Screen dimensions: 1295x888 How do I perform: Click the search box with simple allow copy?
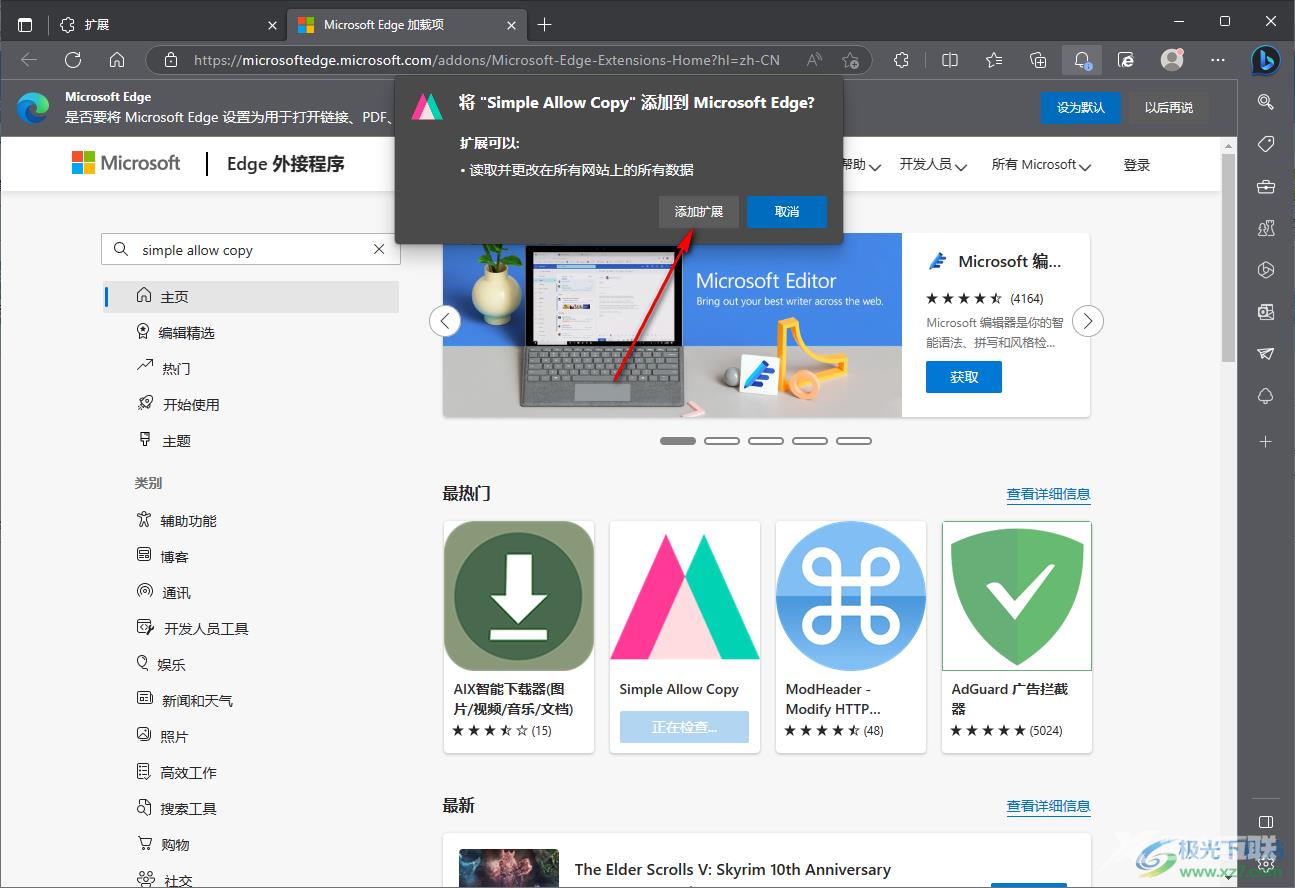click(251, 250)
